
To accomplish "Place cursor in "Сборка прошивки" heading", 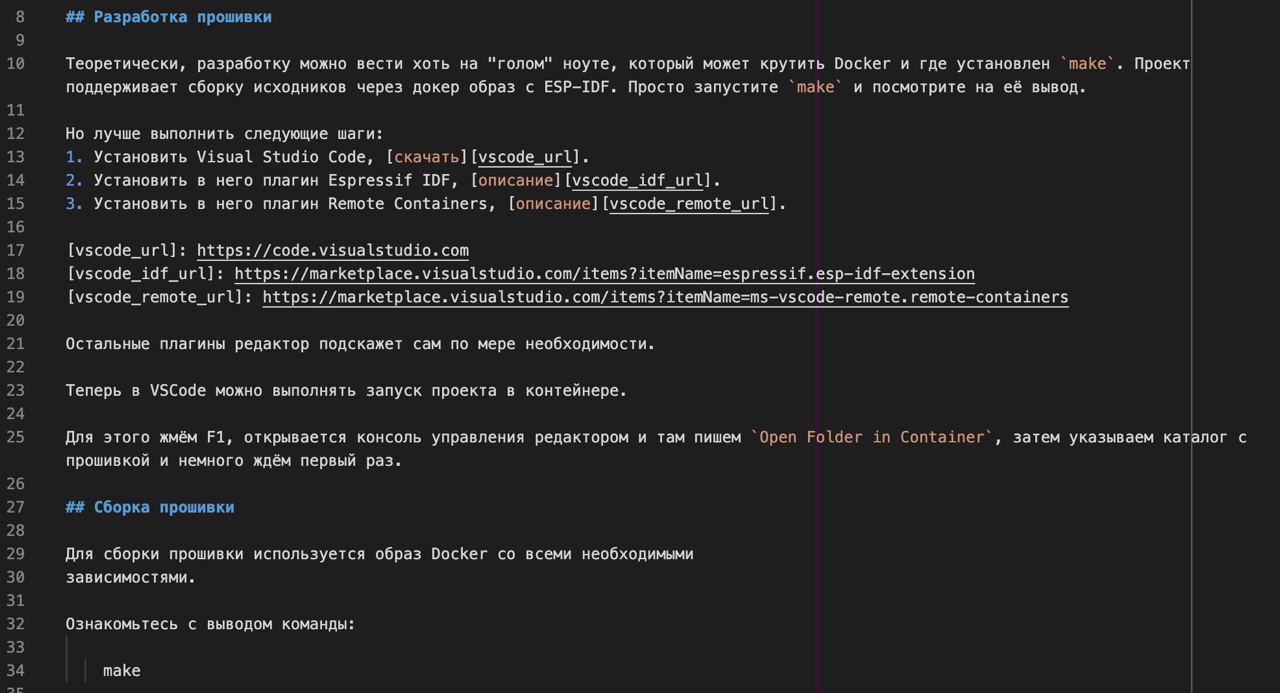I will coord(164,507).
